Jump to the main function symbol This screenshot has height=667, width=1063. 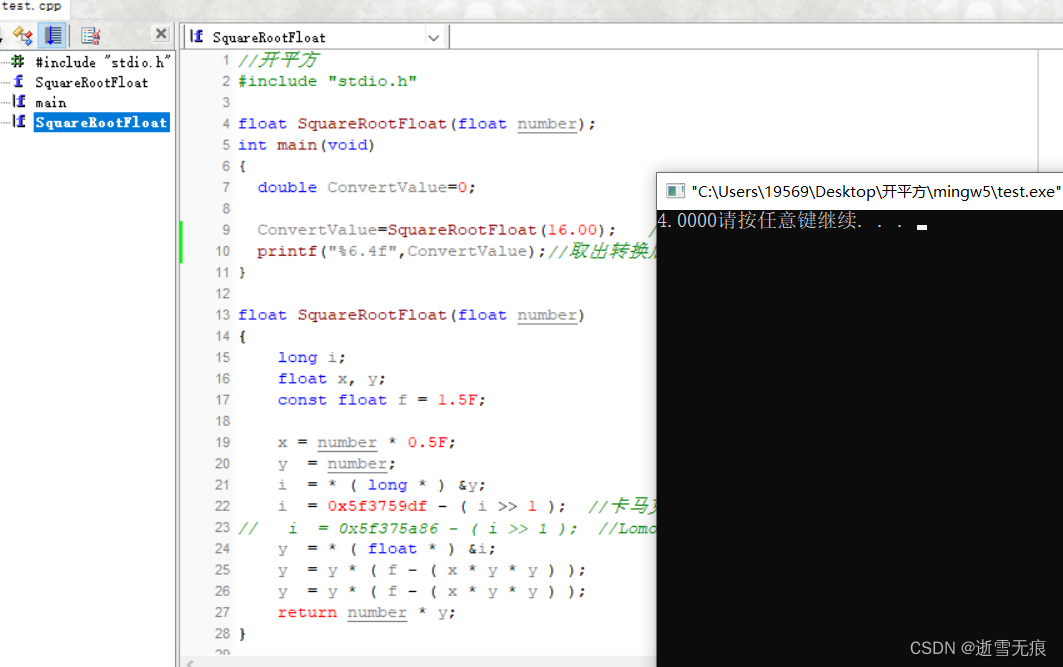click(x=51, y=103)
